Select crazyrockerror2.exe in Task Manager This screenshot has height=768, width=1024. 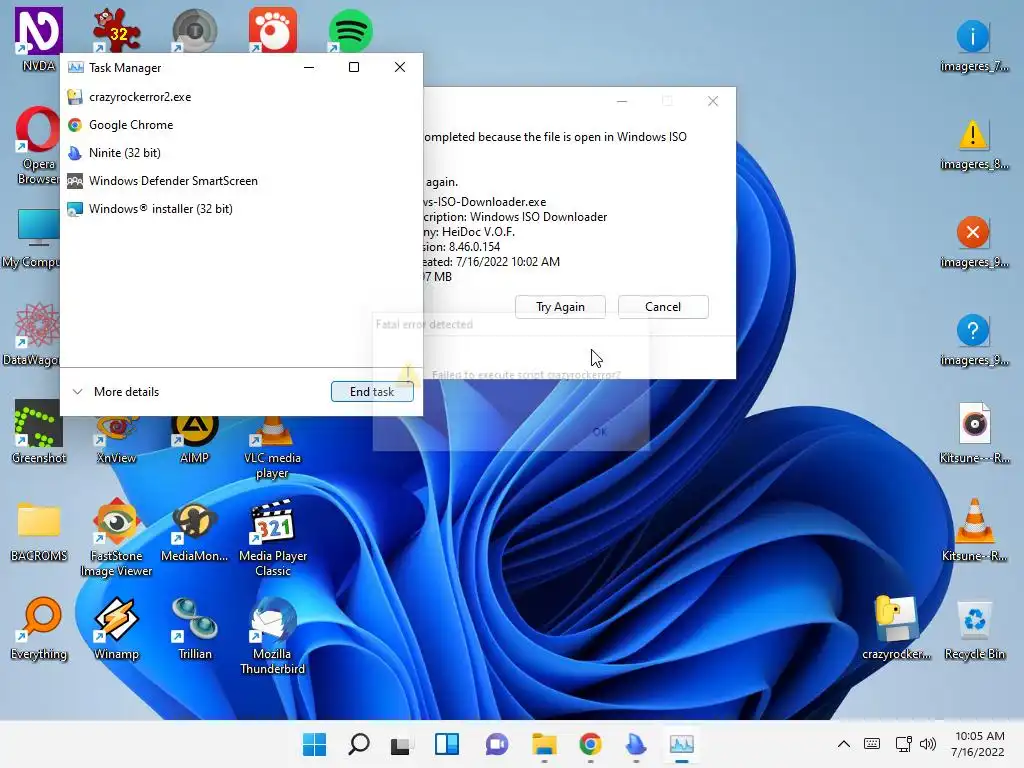[241, 97]
